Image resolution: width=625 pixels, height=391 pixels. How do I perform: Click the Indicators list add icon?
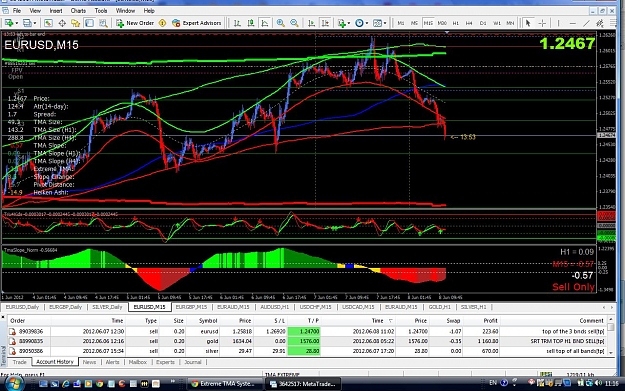(341, 23)
